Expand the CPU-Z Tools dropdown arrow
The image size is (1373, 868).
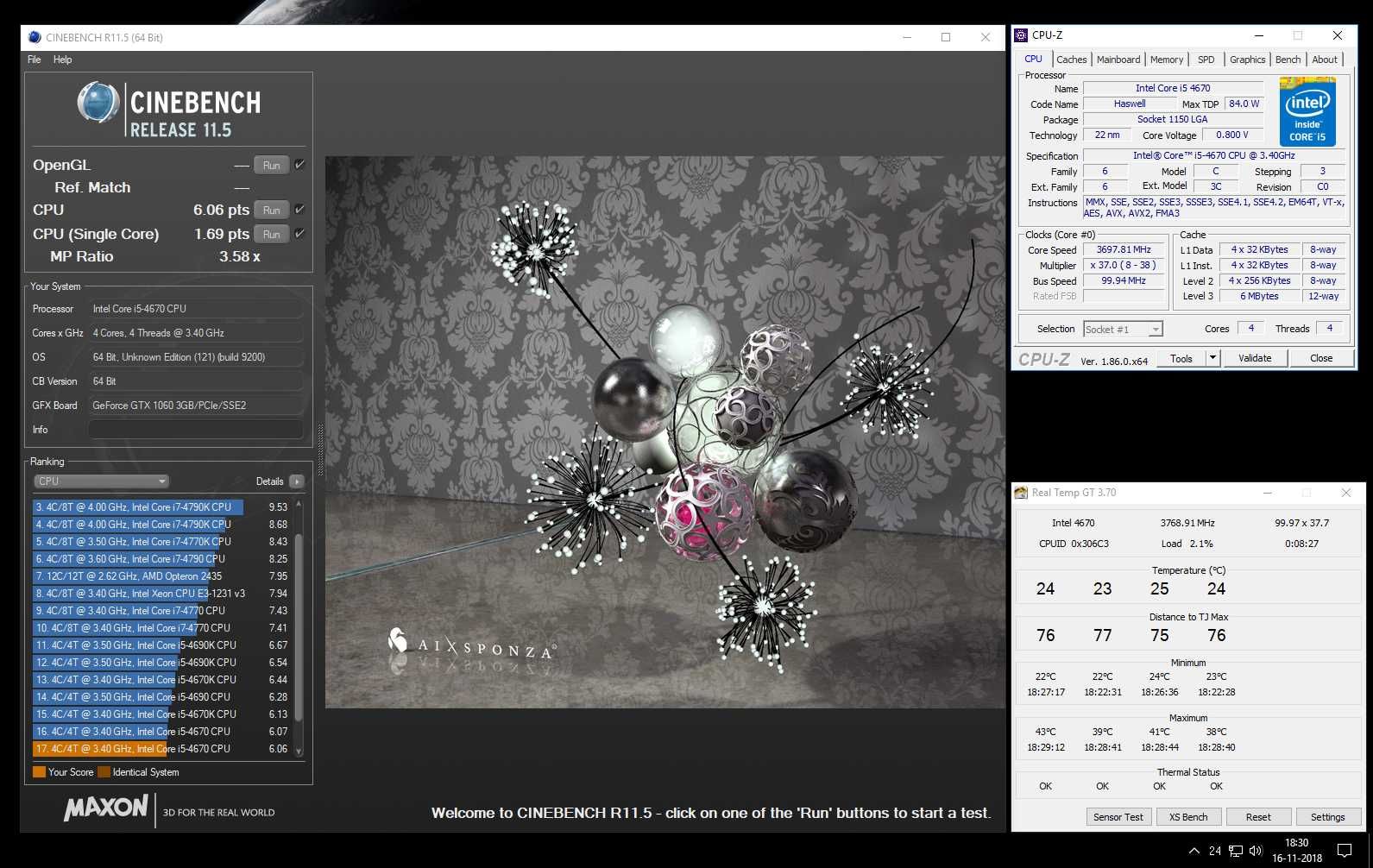click(x=1212, y=358)
